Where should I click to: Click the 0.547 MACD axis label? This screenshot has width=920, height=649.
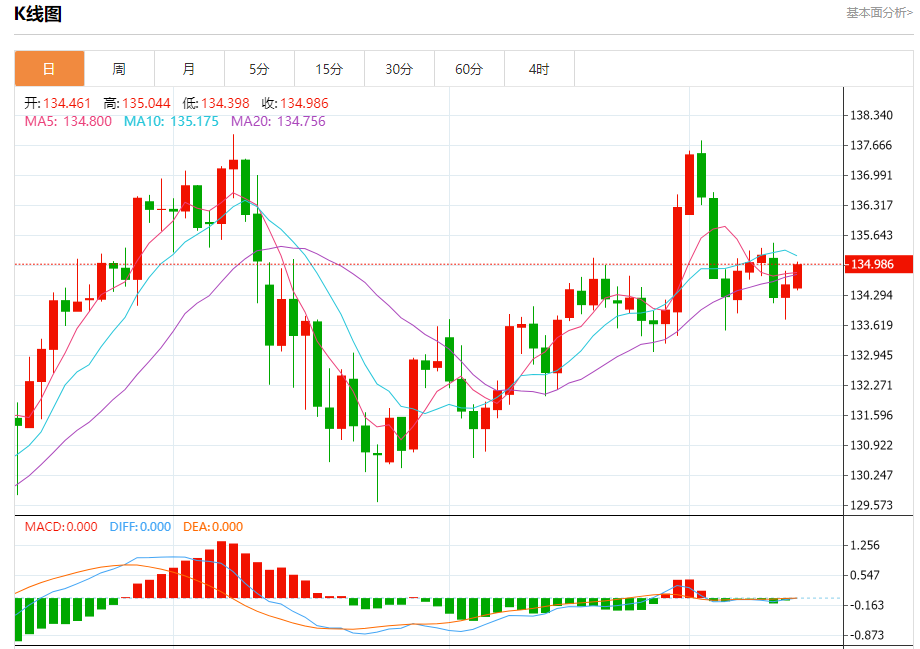click(x=865, y=575)
